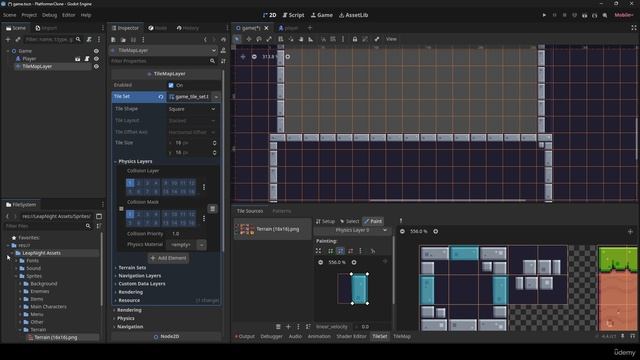
Task: Open skeleton options bone icon
Action: point(377,39)
